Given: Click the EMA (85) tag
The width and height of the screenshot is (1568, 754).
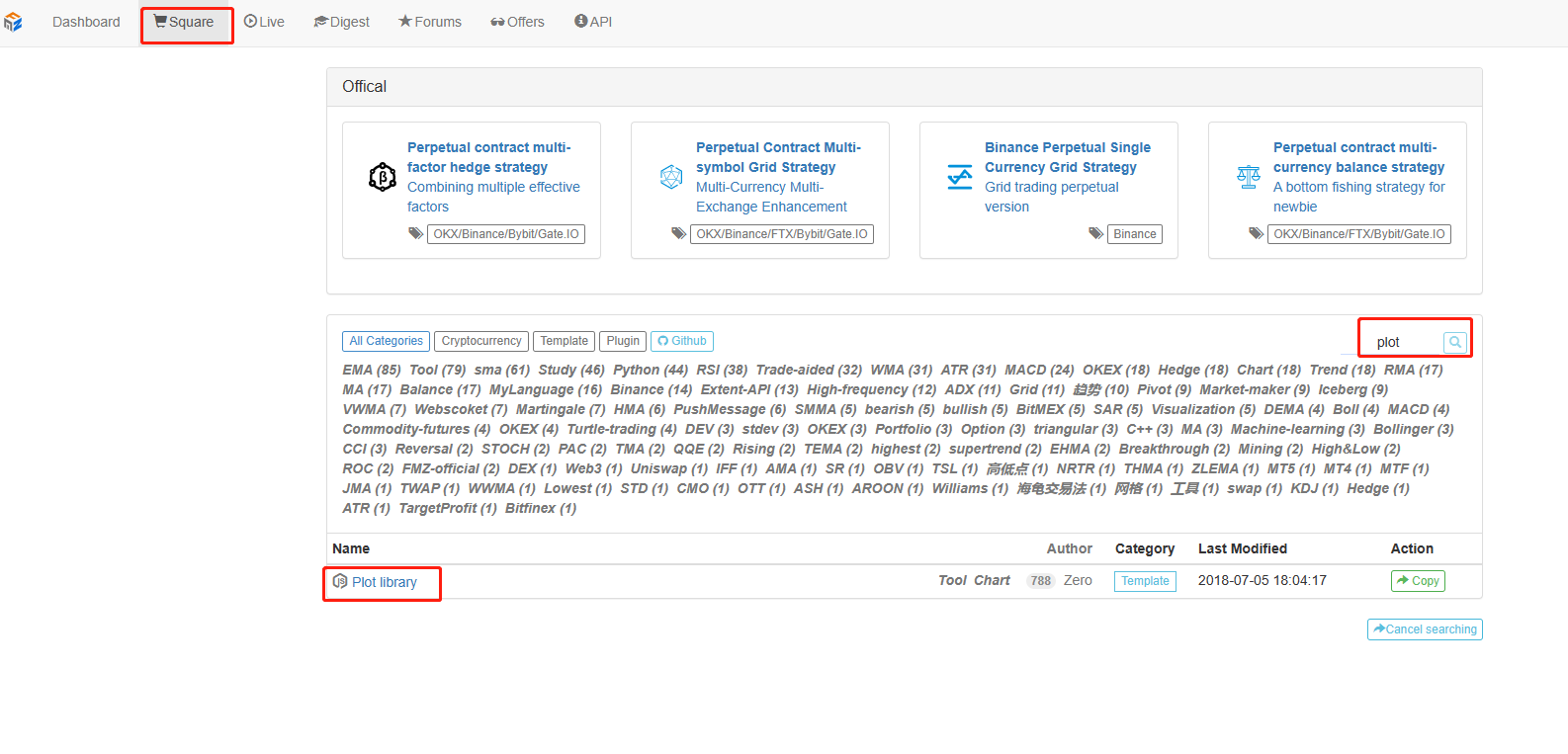Looking at the screenshot, I should pos(372,370).
